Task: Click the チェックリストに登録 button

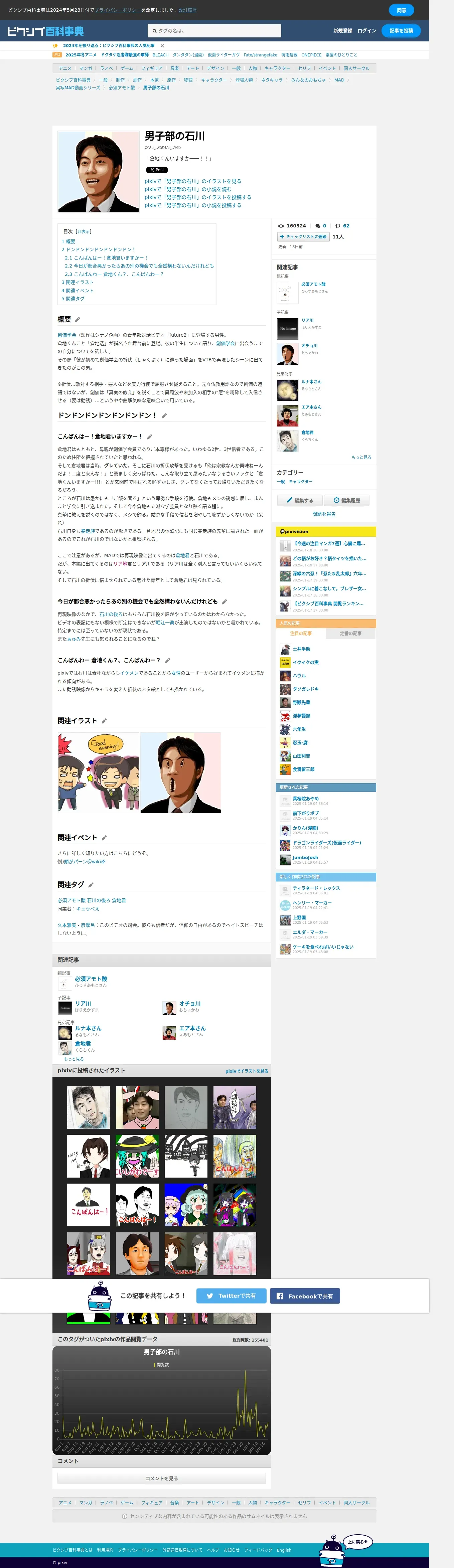Action: point(303,237)
